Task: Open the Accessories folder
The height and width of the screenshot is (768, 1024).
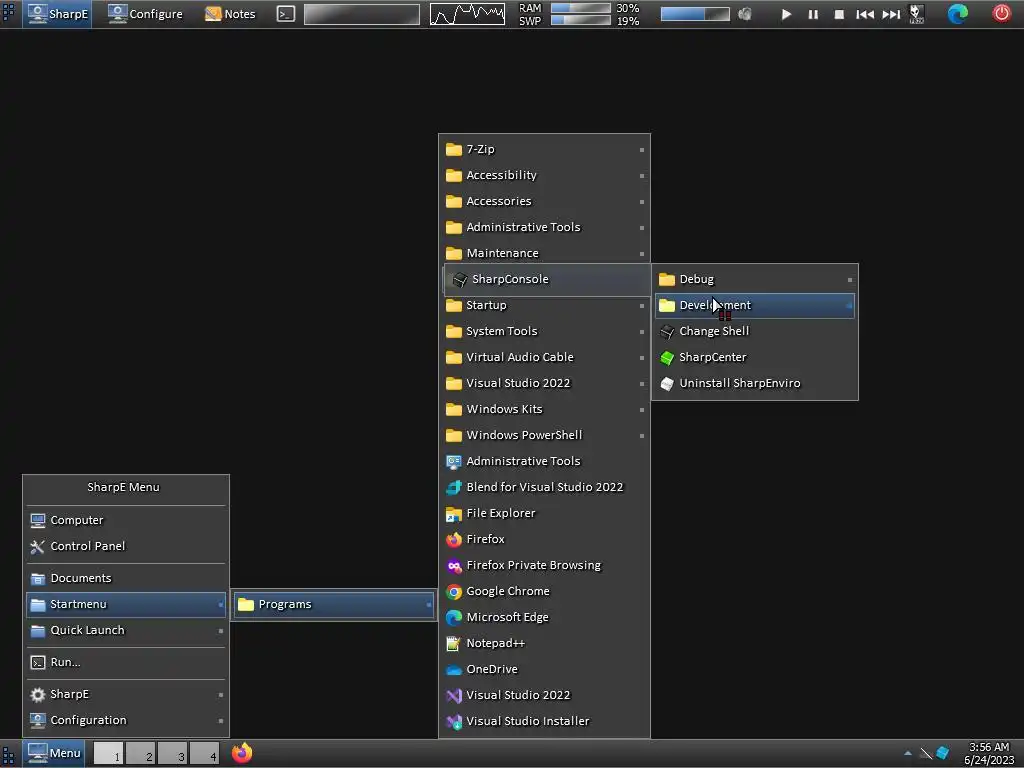Action: click(x=545, y=201)
